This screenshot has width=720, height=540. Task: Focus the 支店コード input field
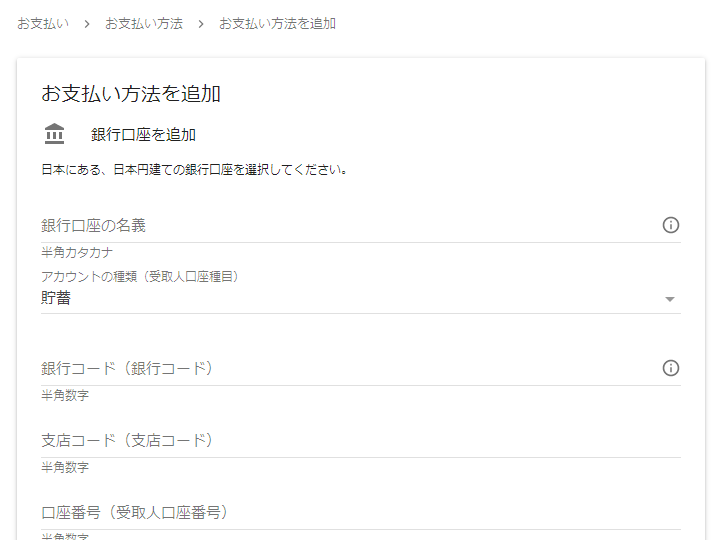pos(360,440)
